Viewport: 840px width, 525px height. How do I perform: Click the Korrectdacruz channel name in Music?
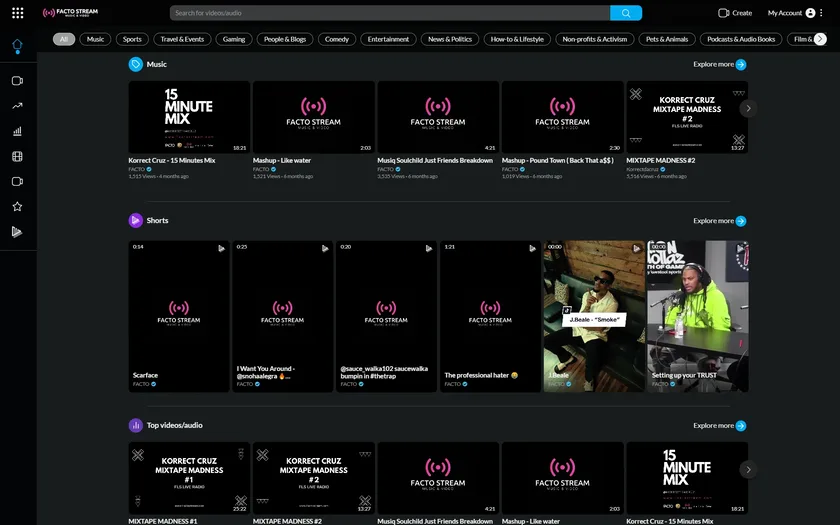(x=642, y=169)
